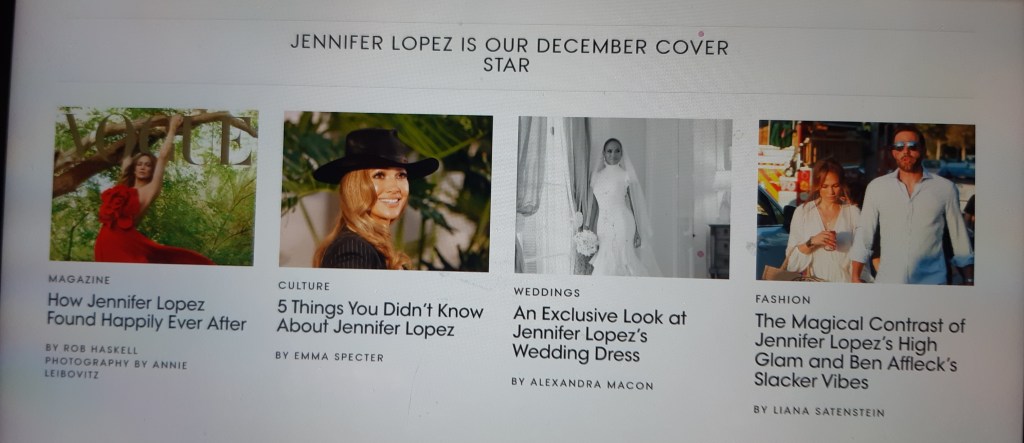Open 'An Exclusive Look at Jennifer Lopez's Wedding Dress'

click(x=599, y=335)
